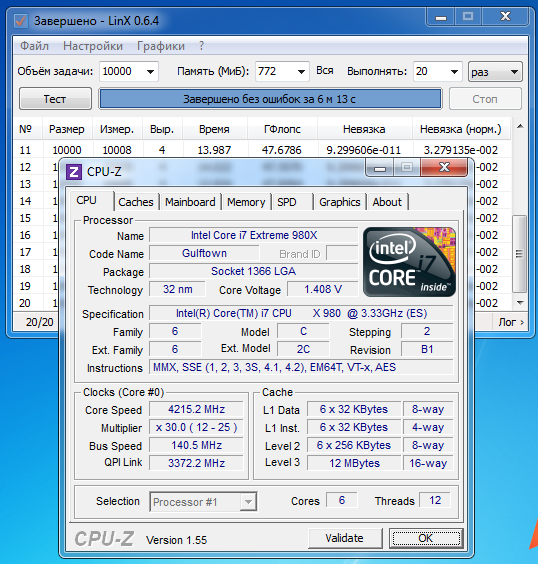
Task: Click the Вся memory button
Action: 325,70
